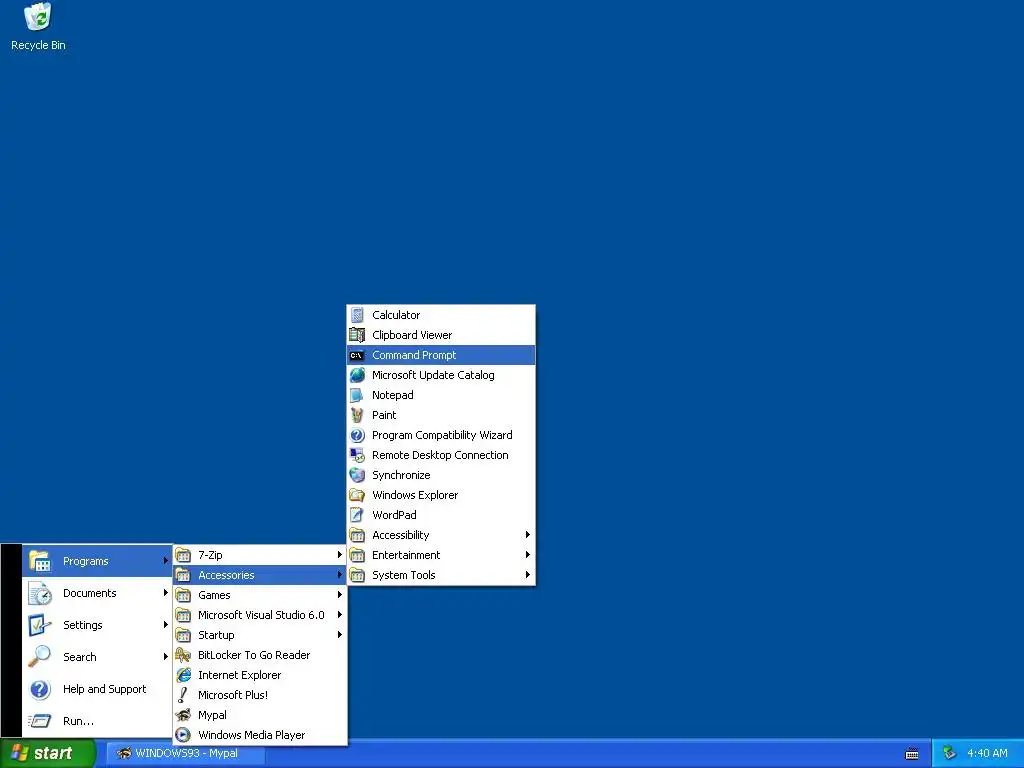Click the Remote Desktop Connection icon
This screenshot has height=768, width=1024.
(357, 455)
